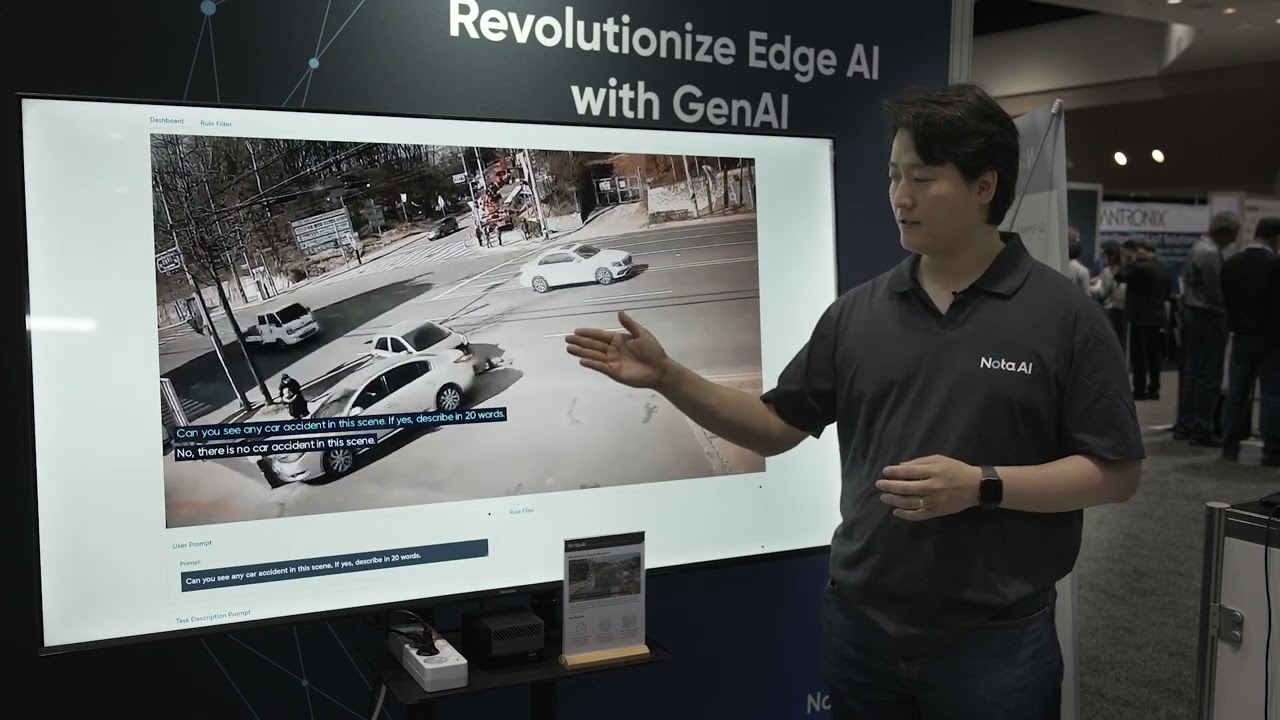Viewport: 1280px width, 720px height.
Task: Click the road sign board in video
Action: point(322,230)
